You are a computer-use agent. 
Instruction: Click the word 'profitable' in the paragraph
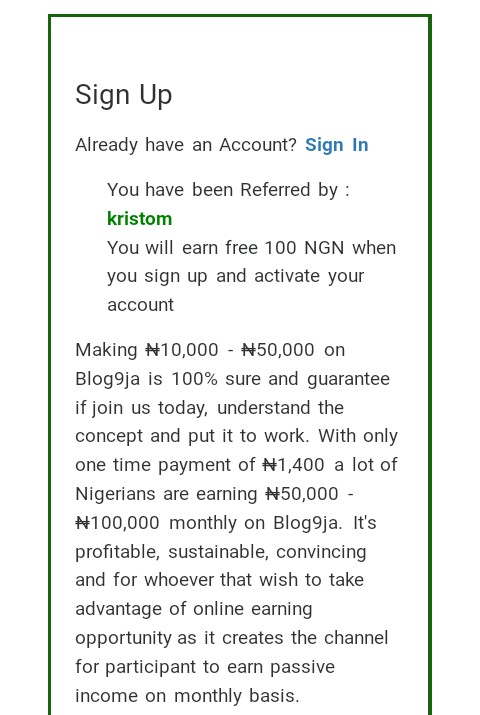tap(117, 552)
